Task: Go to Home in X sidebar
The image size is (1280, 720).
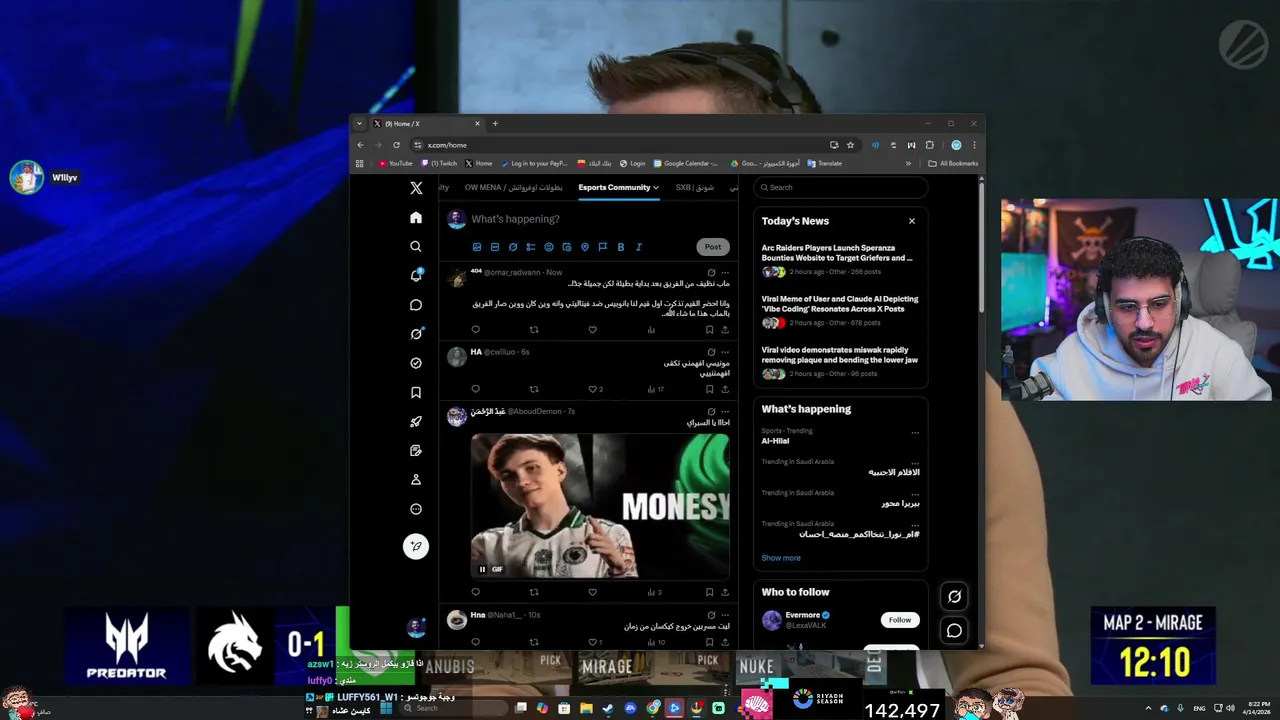Action: 416,217
